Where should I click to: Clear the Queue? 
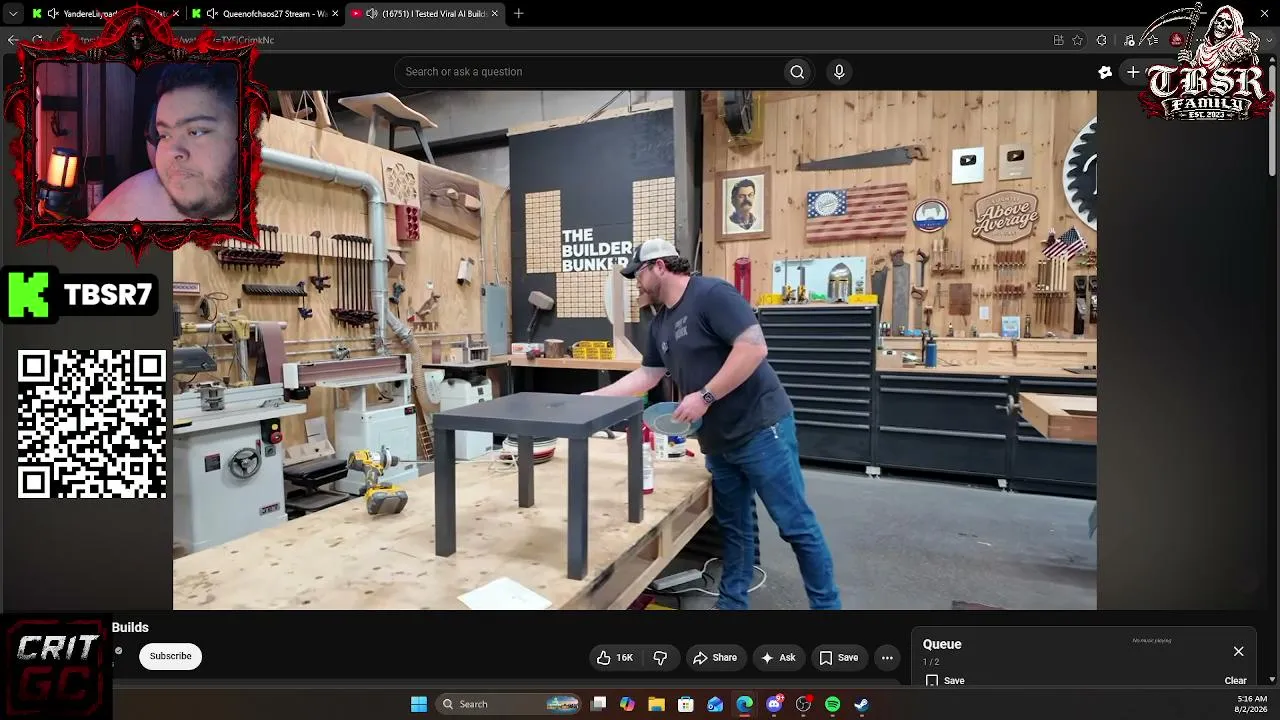pos(1236,681)
